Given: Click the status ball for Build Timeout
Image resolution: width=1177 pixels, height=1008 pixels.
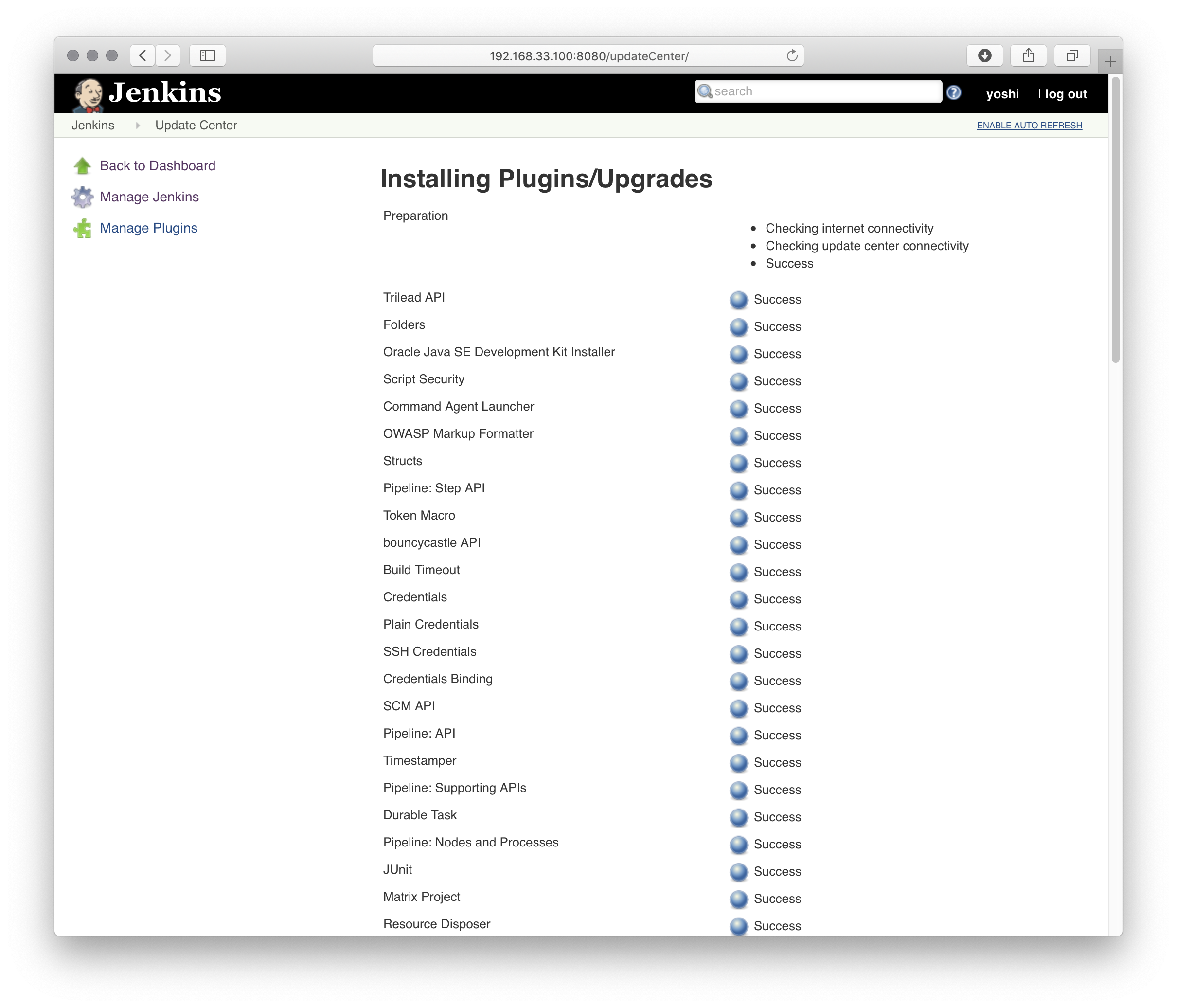Looking at the screenshot, I should (738, 572).
